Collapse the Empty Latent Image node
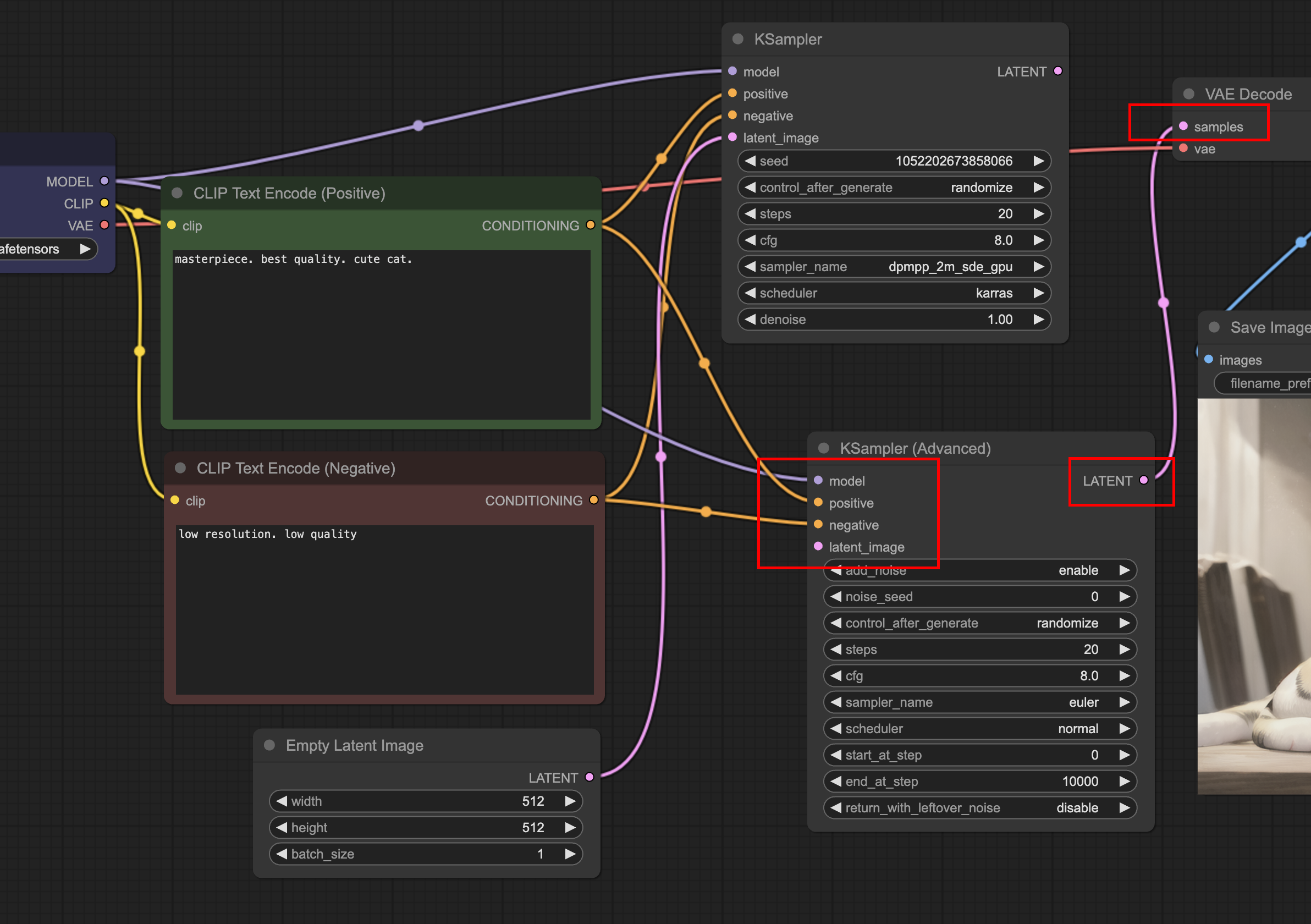 [269, 745]
